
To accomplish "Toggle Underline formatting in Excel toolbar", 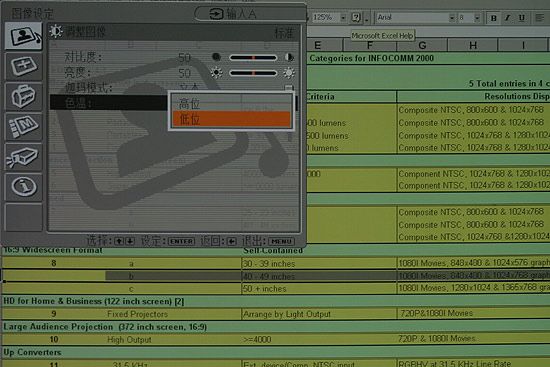I will pyautogui.click(x=522, y=18).
